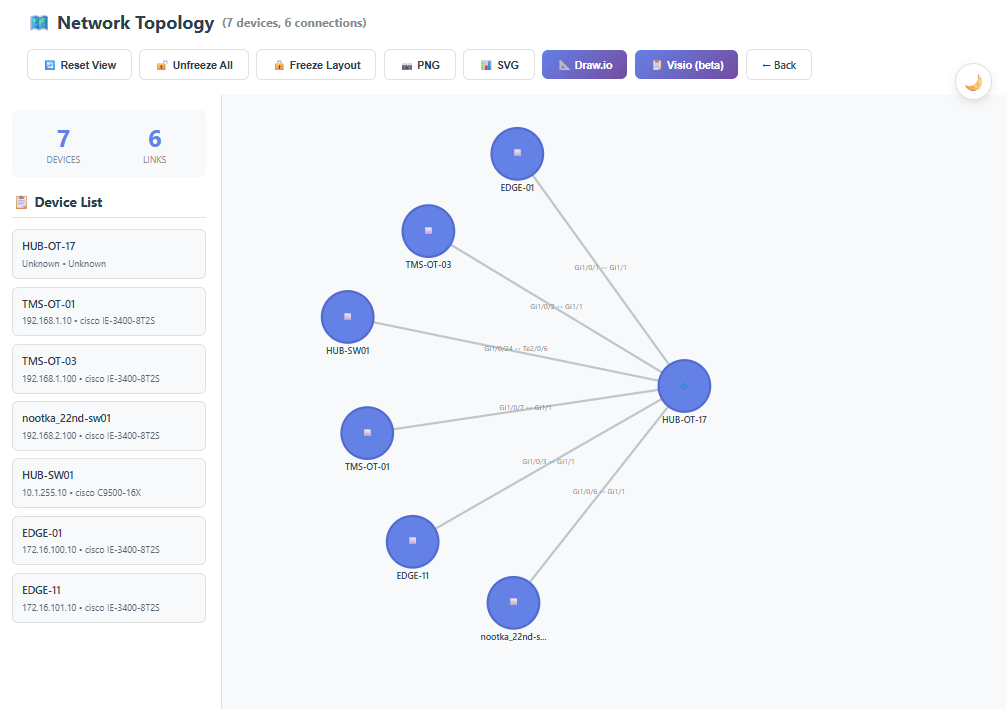The width and height of the screenshot is (1006, 709).
Task: Click the HUB-OT-17 central node icon
Action: tap(684, 386)
